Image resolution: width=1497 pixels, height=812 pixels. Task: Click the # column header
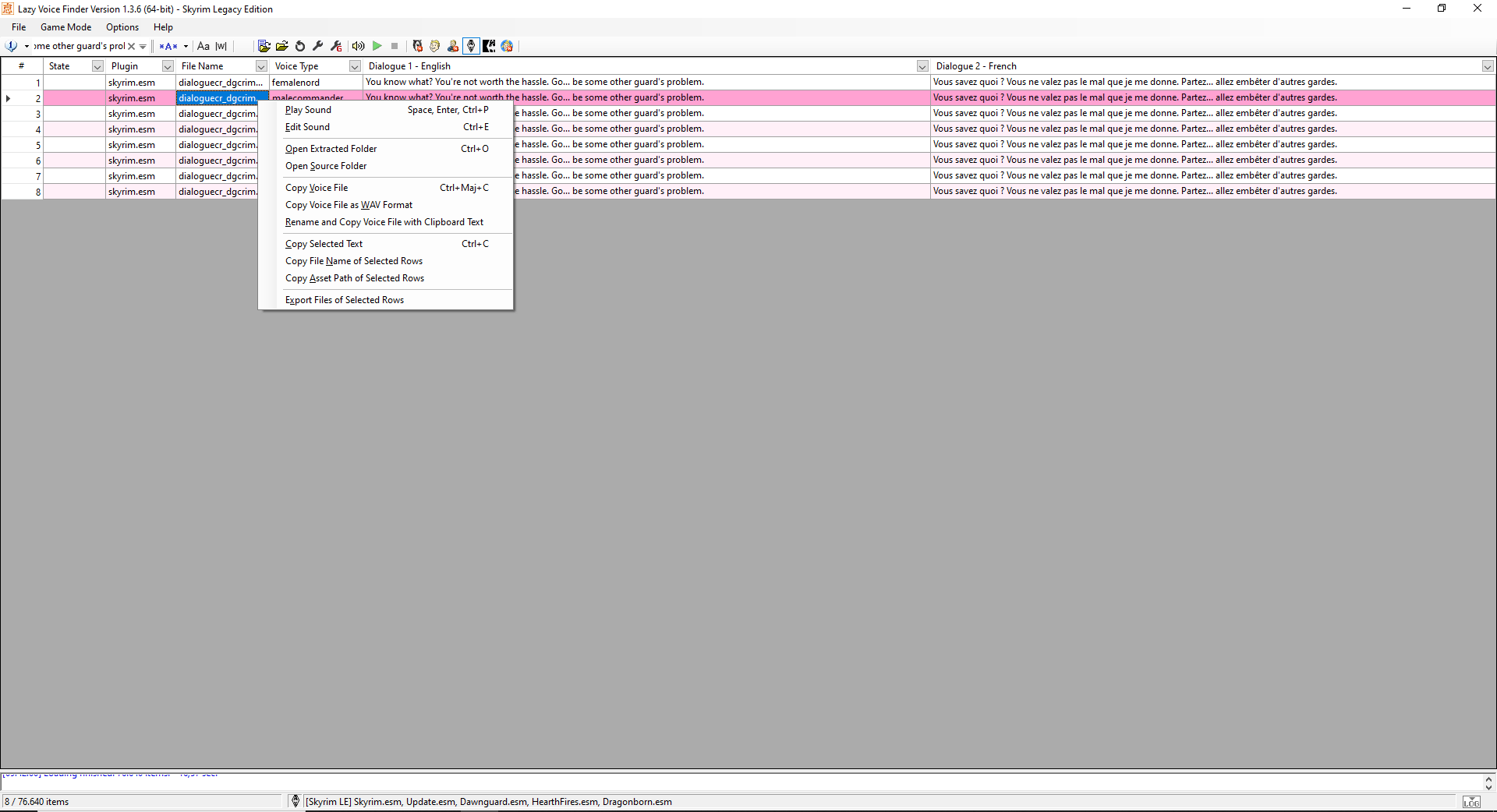[22, 66]
